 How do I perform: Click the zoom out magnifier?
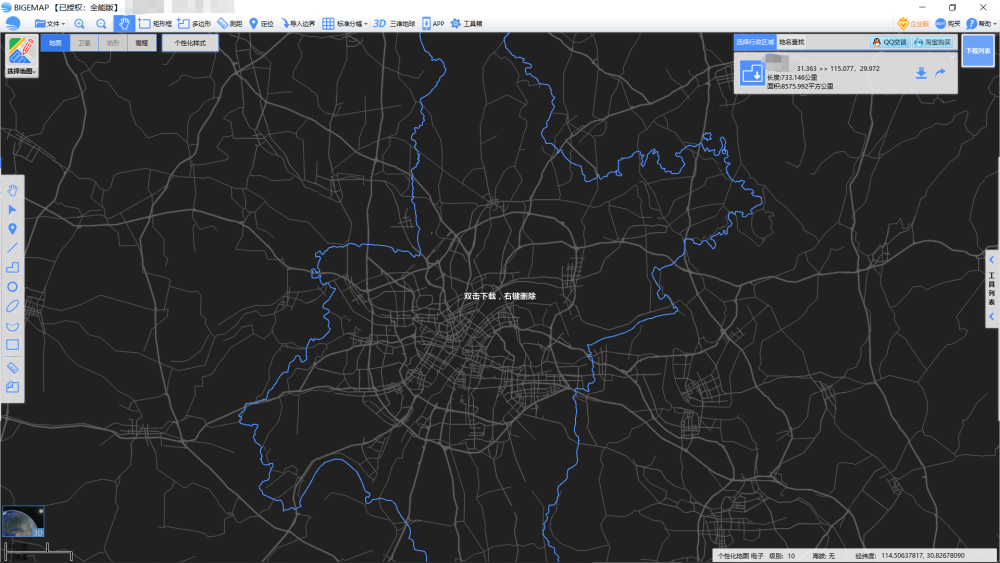101,24
